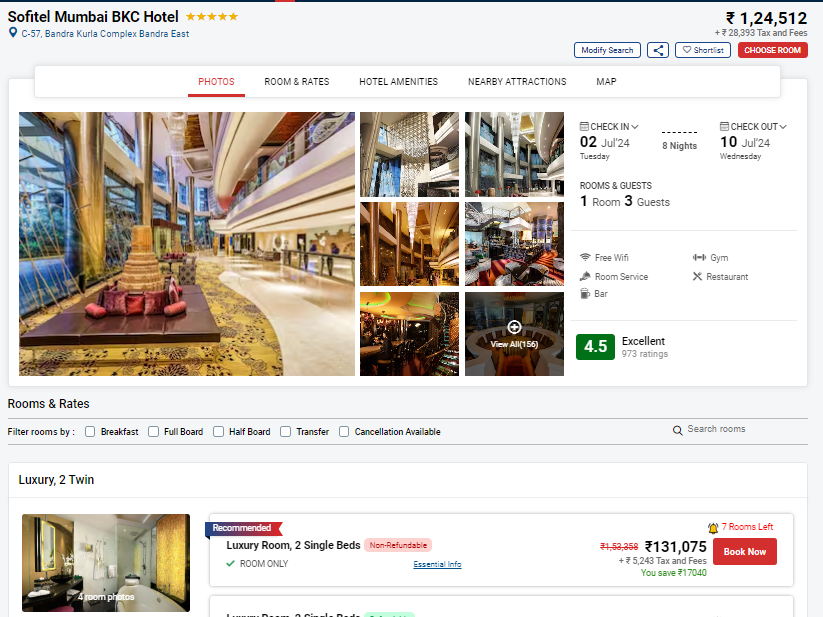Open the Luxury room 4 room photos thumbnail
The width and height of the screenshot is (823, 617).
tap(106, 562)
